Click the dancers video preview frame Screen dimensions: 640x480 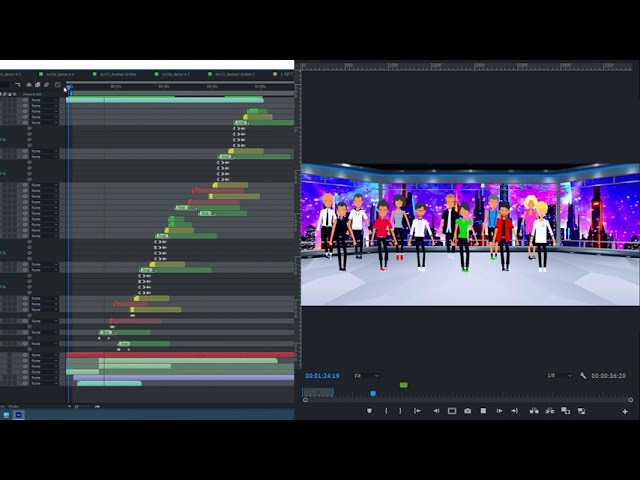click(470, 234)
